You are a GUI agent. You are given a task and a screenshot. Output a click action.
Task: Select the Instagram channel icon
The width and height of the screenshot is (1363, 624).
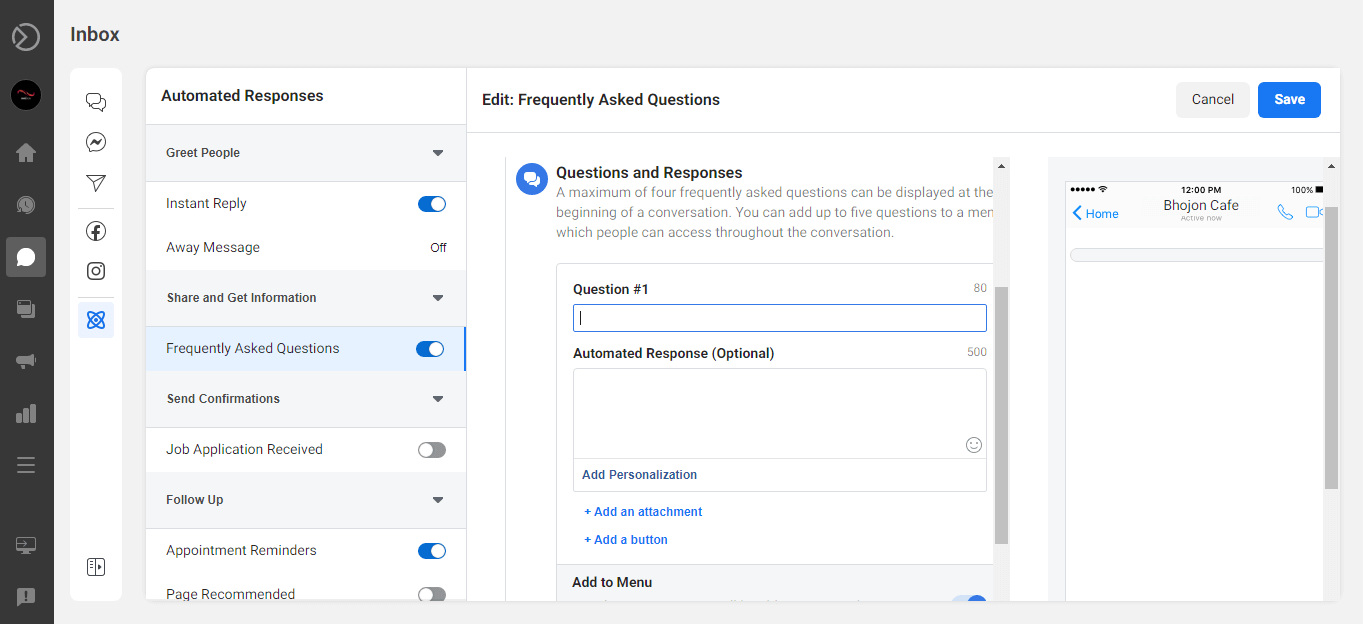95,270
